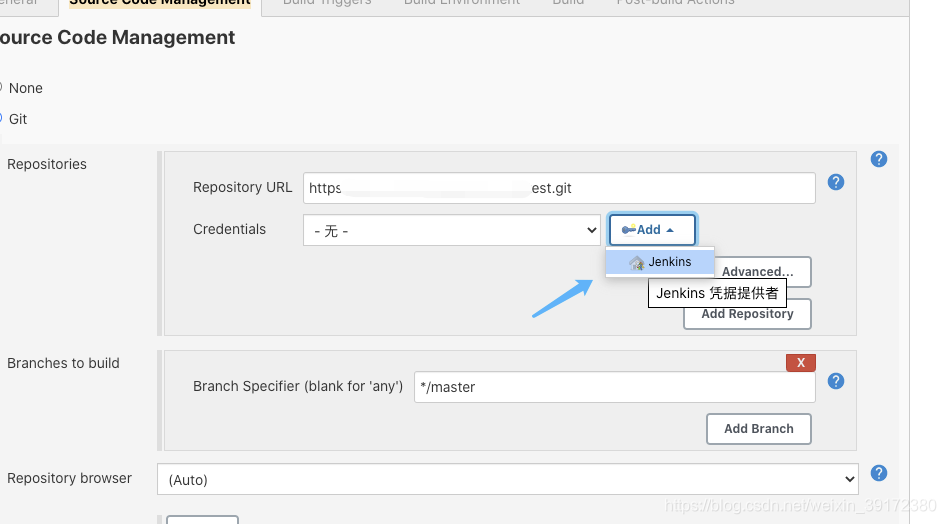Open the Credentials dropdown
Image resolution: width=946 pixels, height=524 pixels.
click(x=452, y=230)
